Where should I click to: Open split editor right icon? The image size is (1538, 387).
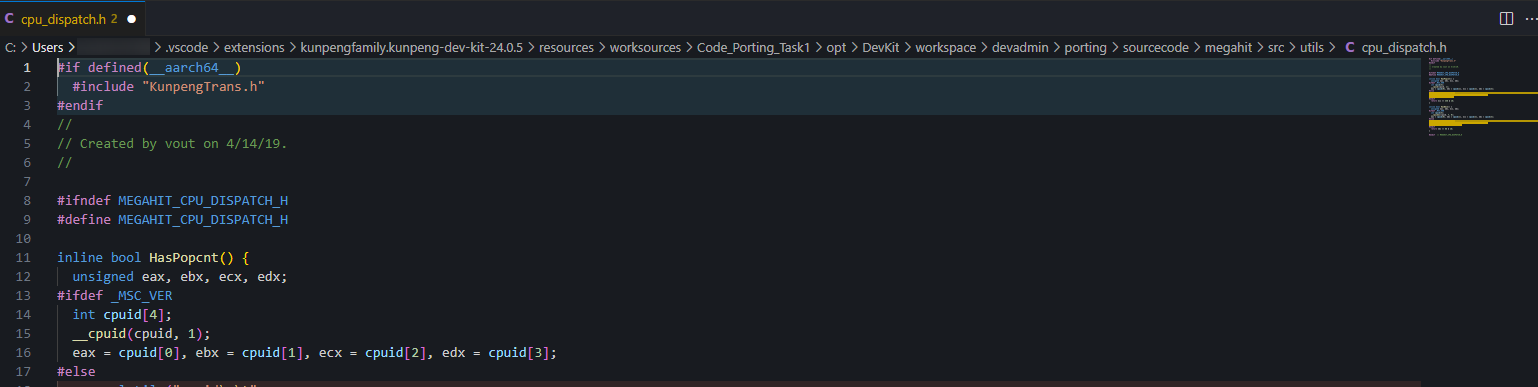coord(1506,18)
